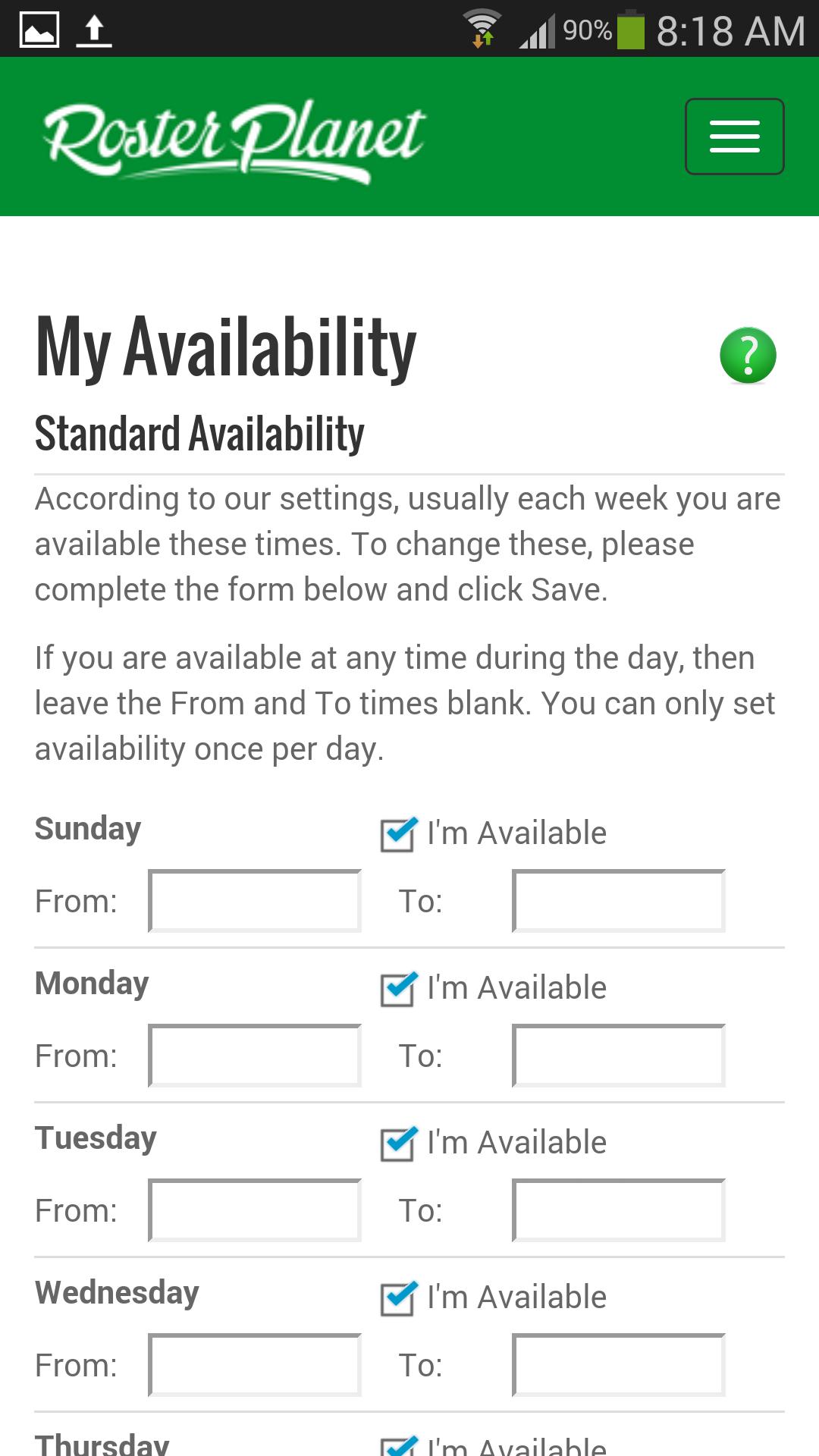Screen dimensions: 819x1456
Task: Tap the Roster Planet logo
Action: coord(234,140)
